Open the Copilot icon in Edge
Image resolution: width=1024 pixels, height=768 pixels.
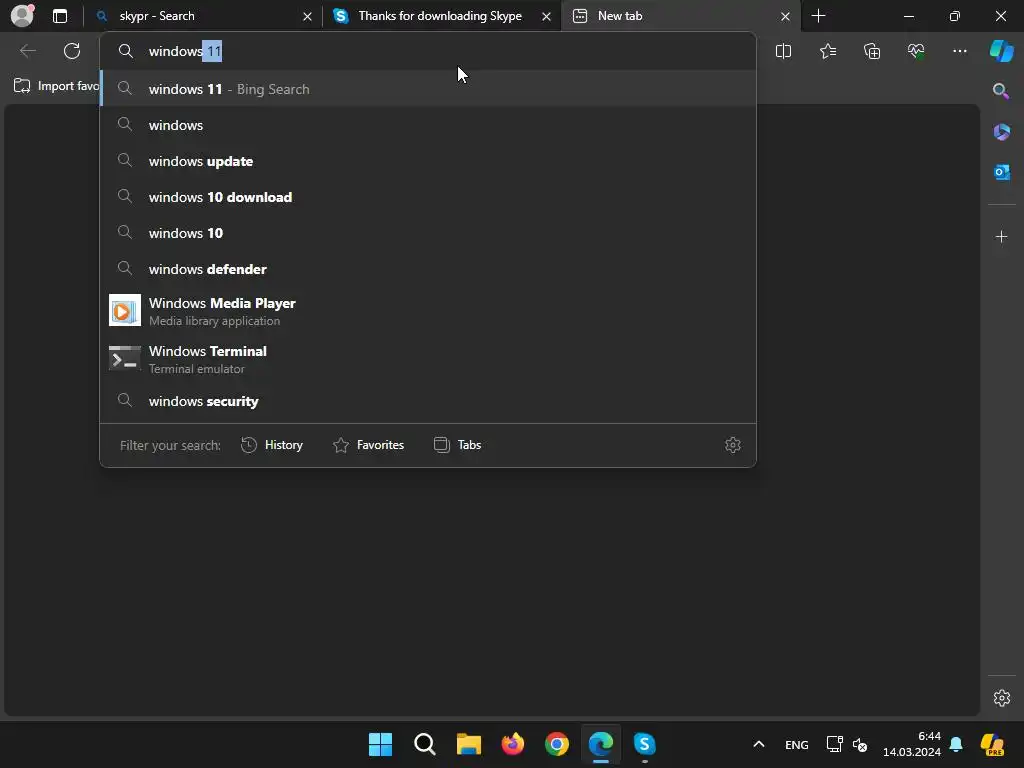(1002, 51)
